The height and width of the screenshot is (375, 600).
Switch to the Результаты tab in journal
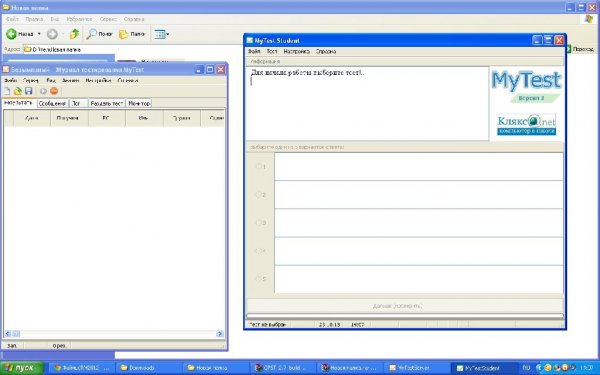coord(19,103)
